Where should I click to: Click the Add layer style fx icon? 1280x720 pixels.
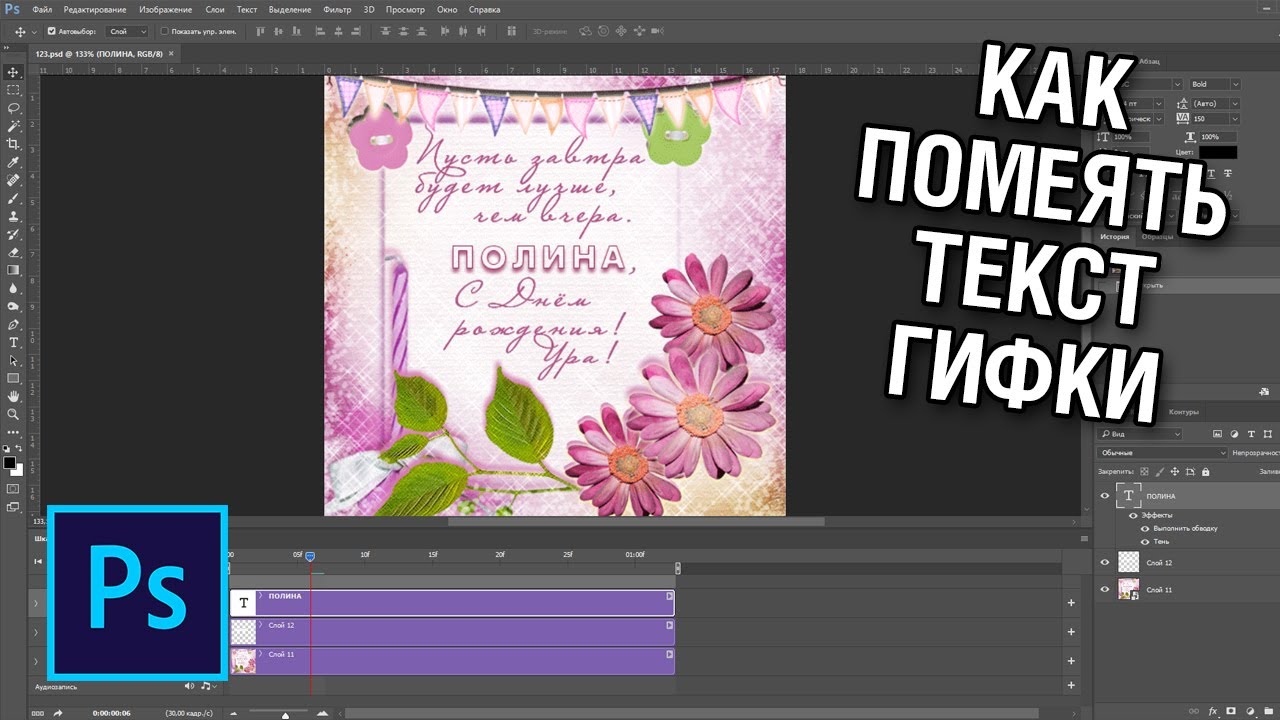click(x=1212, y=712)
